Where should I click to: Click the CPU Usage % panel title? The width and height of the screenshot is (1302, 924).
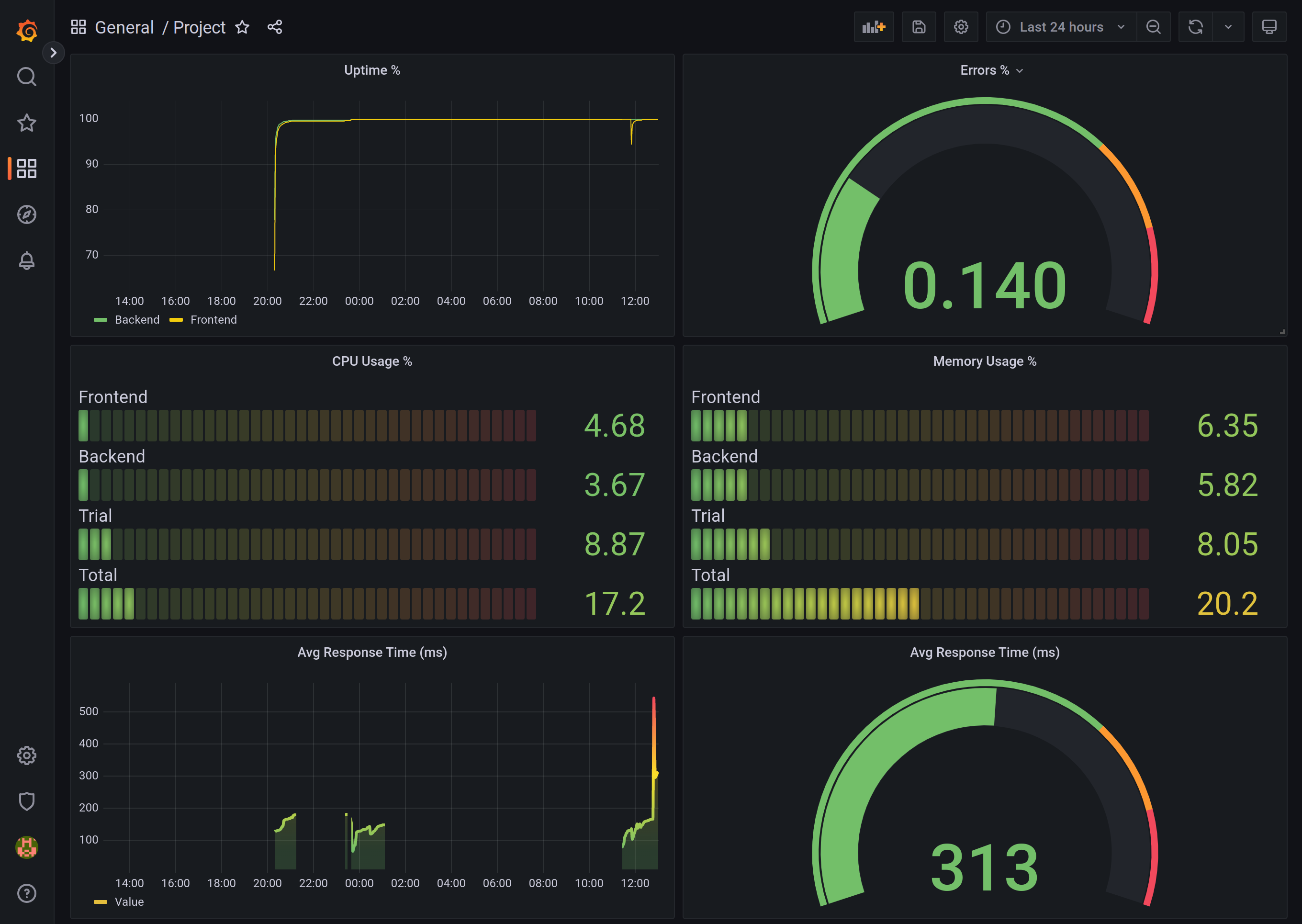372,361
